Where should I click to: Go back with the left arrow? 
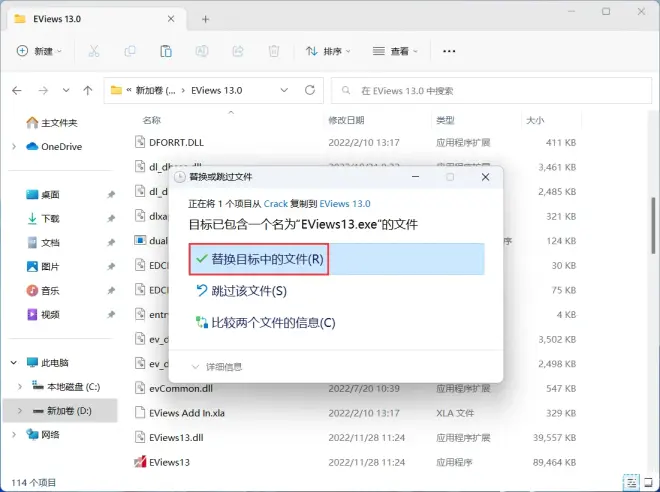[17, 90]
